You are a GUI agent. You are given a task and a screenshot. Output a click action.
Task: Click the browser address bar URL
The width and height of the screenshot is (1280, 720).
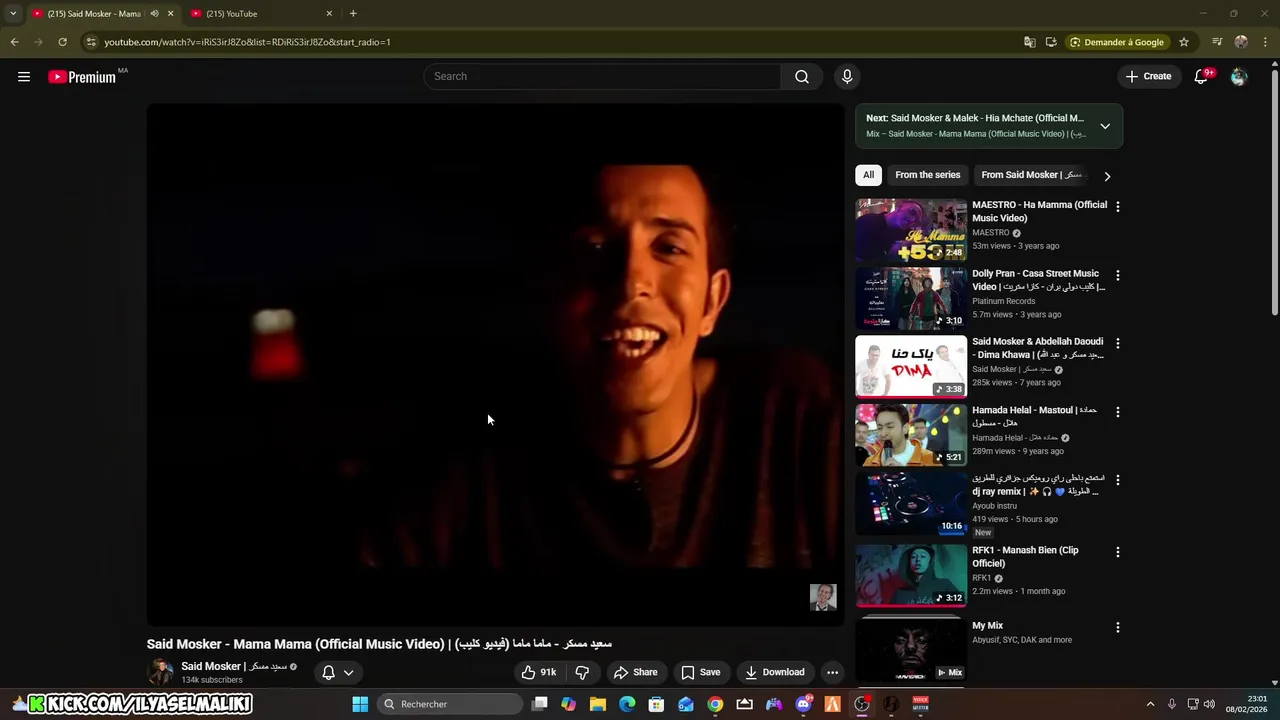[x=247, y=42]
